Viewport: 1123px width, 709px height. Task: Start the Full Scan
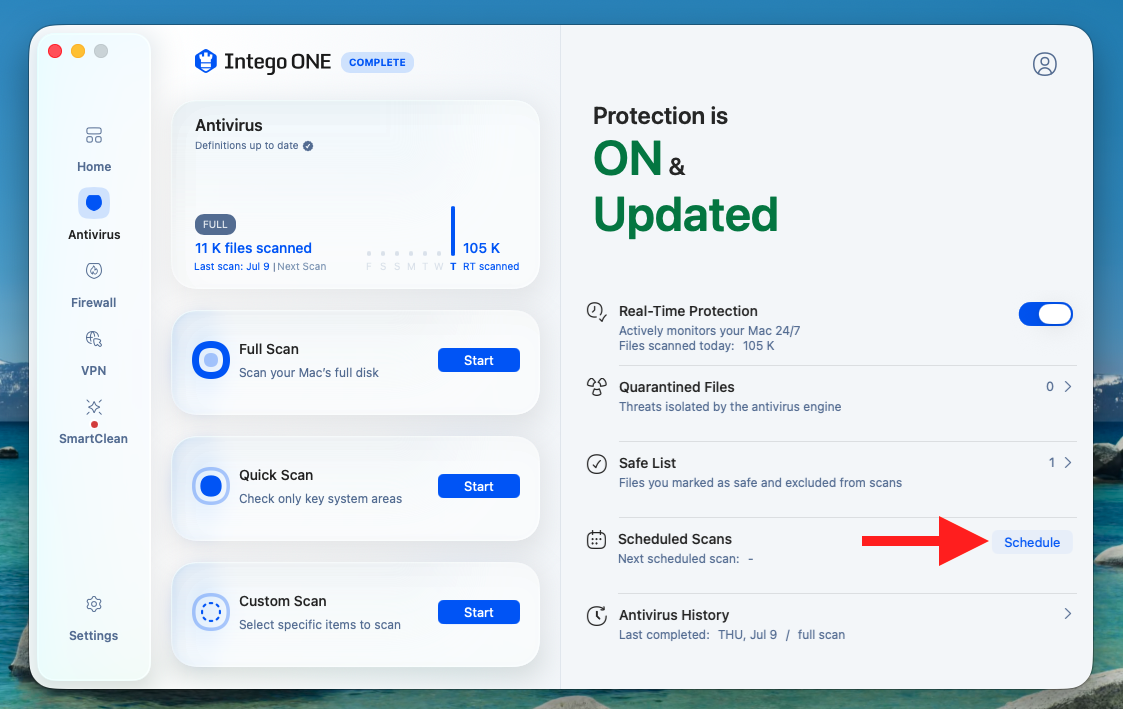pos(478,360)
